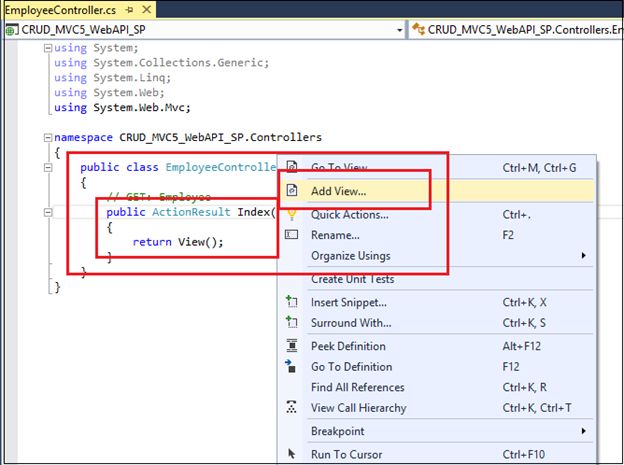Screen dimensions: 624x465
Task: Choose Rename... from context menu
Action: click(437, 235)
